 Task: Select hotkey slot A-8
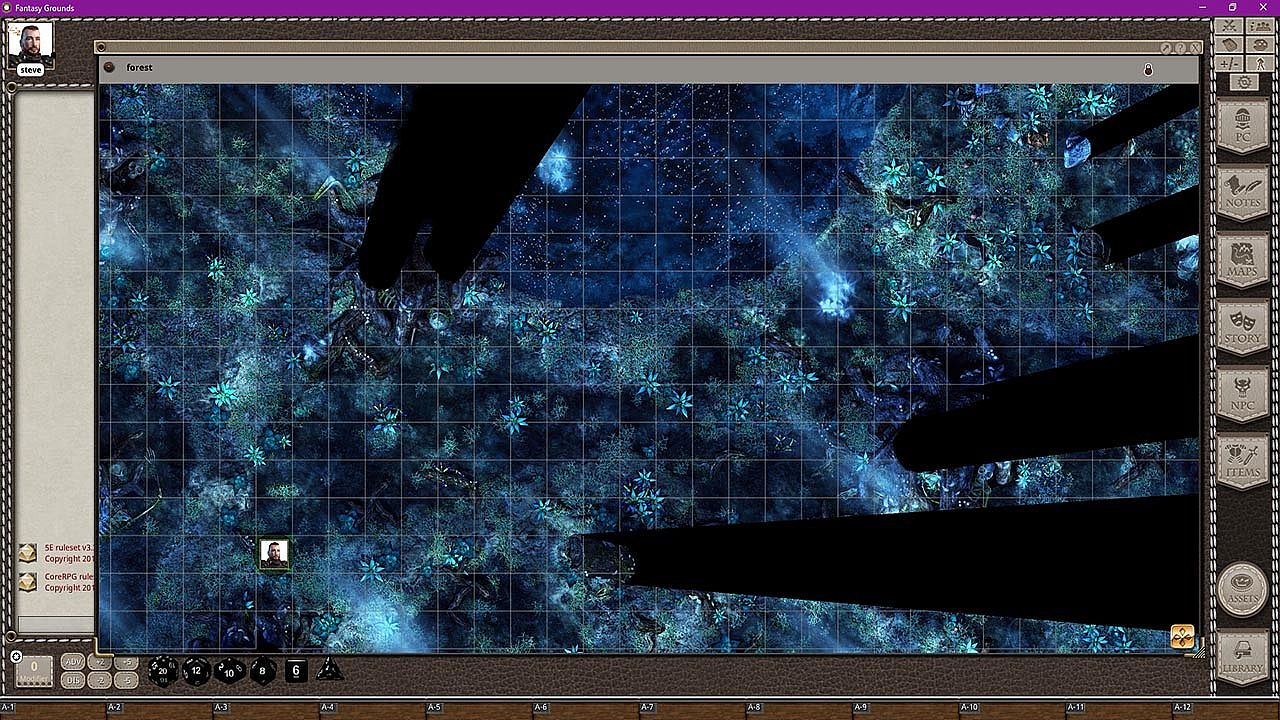pyautogui.click(x=800, y=709)
